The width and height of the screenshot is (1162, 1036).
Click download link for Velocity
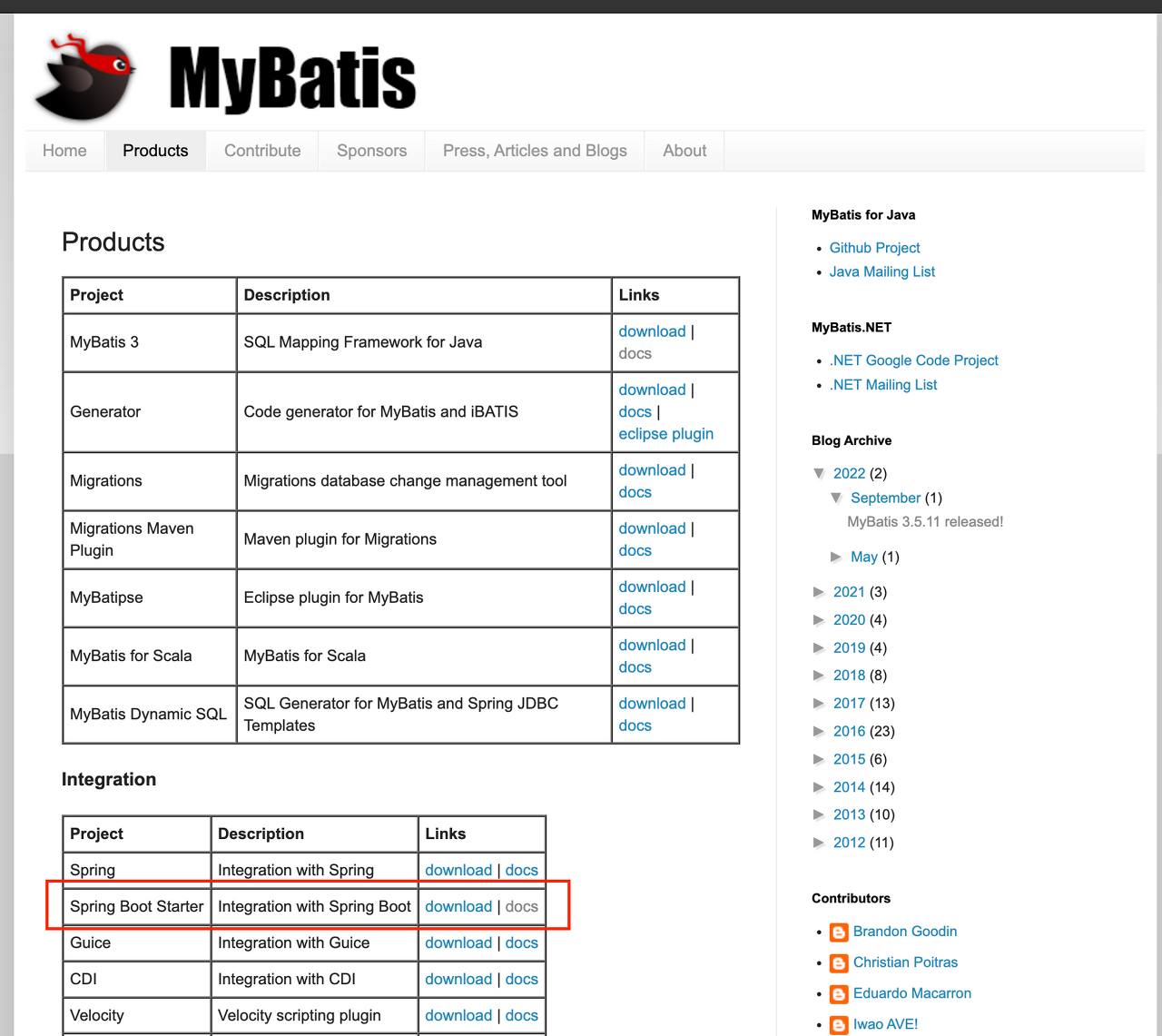458,1015
